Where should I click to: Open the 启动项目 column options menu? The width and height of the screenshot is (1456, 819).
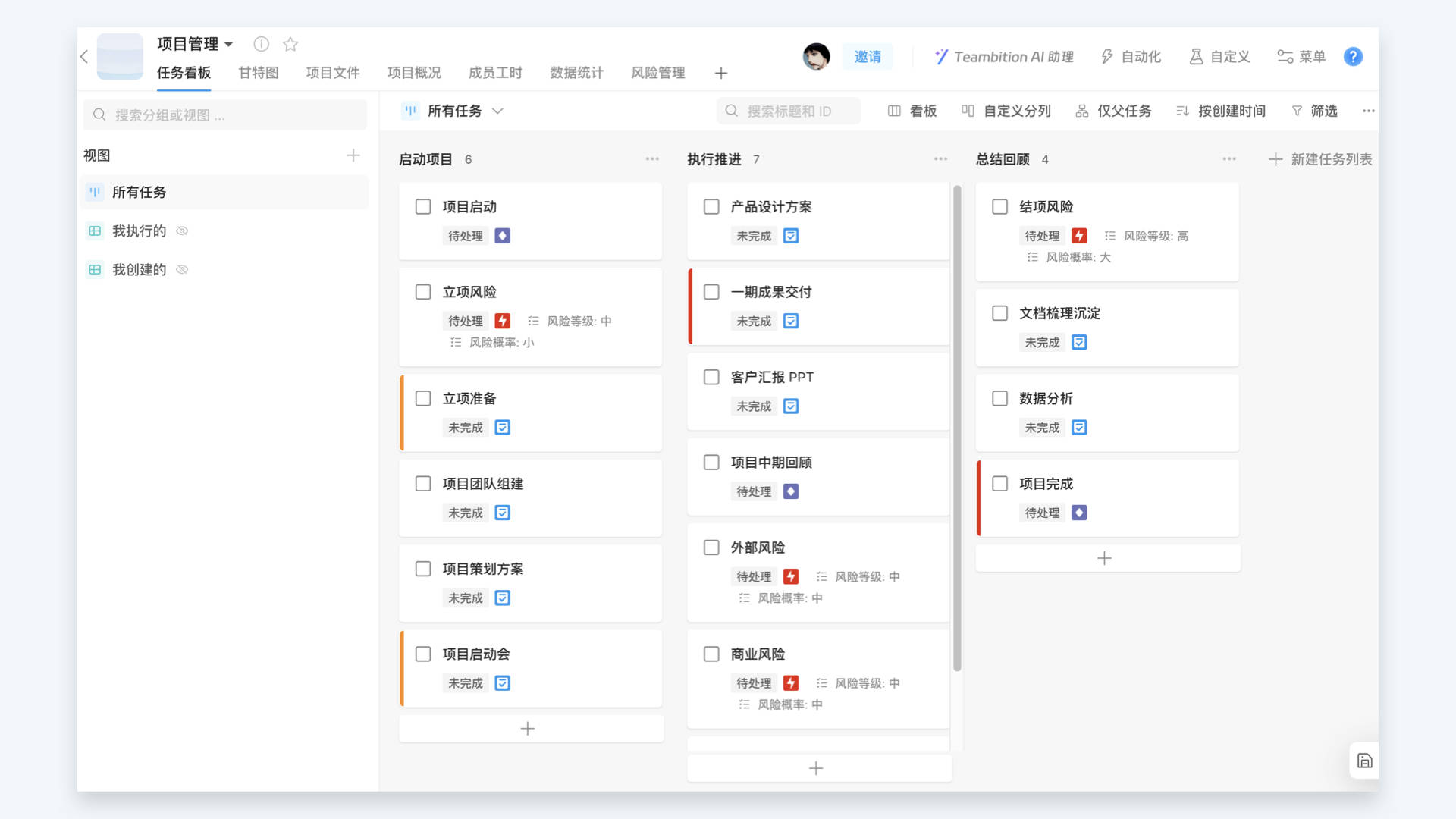click(652, 159)
